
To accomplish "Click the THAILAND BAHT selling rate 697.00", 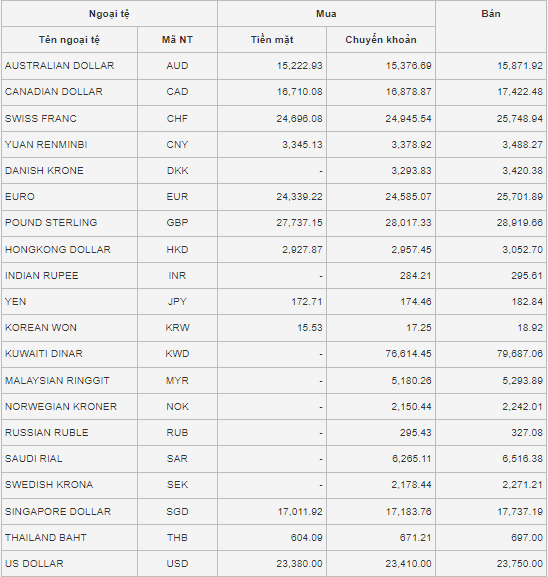I will [x=527, y=538].
